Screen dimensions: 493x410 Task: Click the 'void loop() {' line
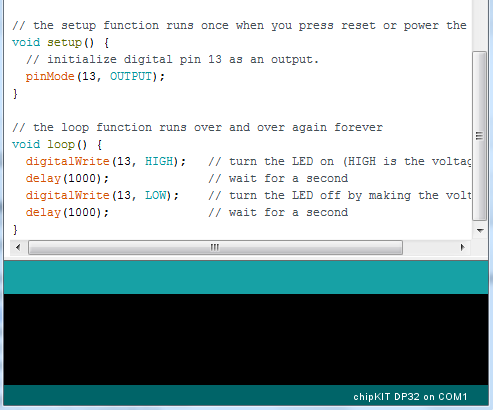[x=57, y=145]
